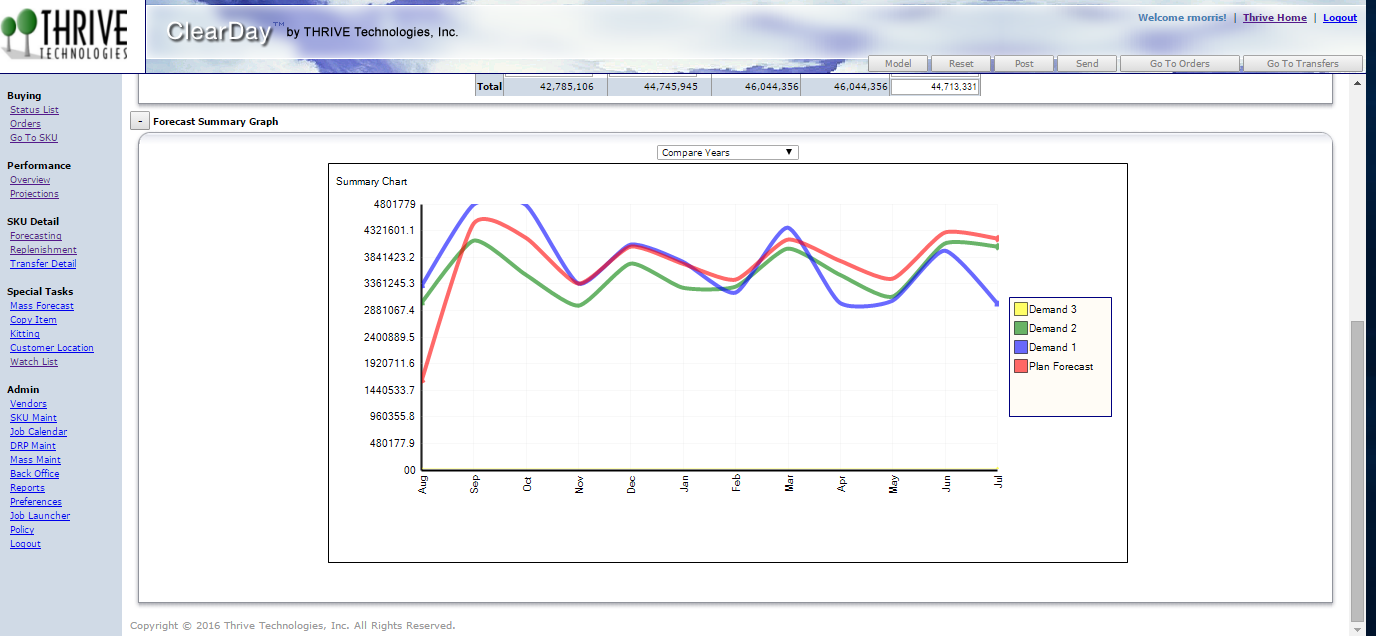1376x636 pixels.
Task: Click the Forecast Summary Graph heading
Action: pos(216,121)
